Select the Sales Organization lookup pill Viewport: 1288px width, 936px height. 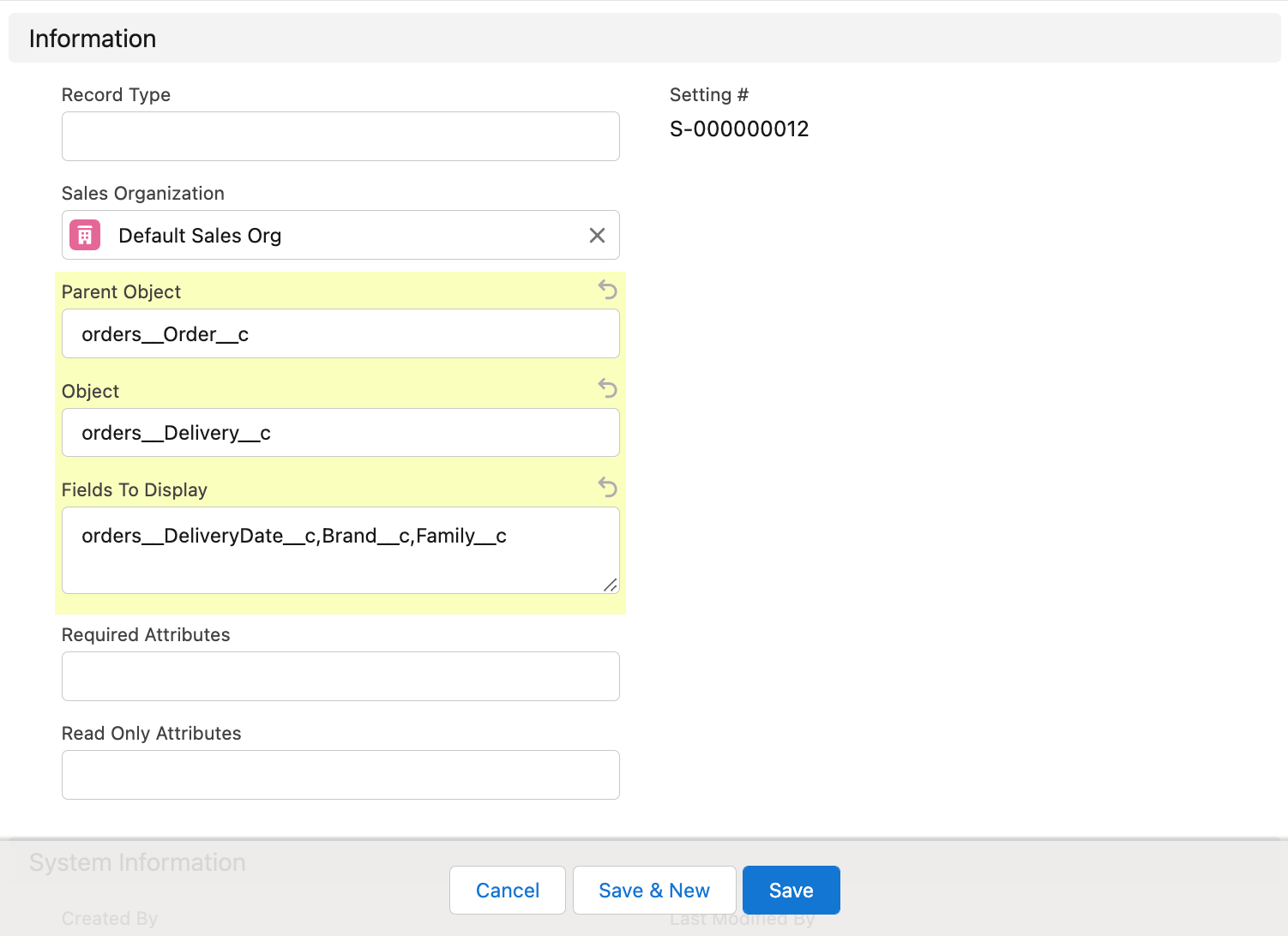tap(340, 234)
